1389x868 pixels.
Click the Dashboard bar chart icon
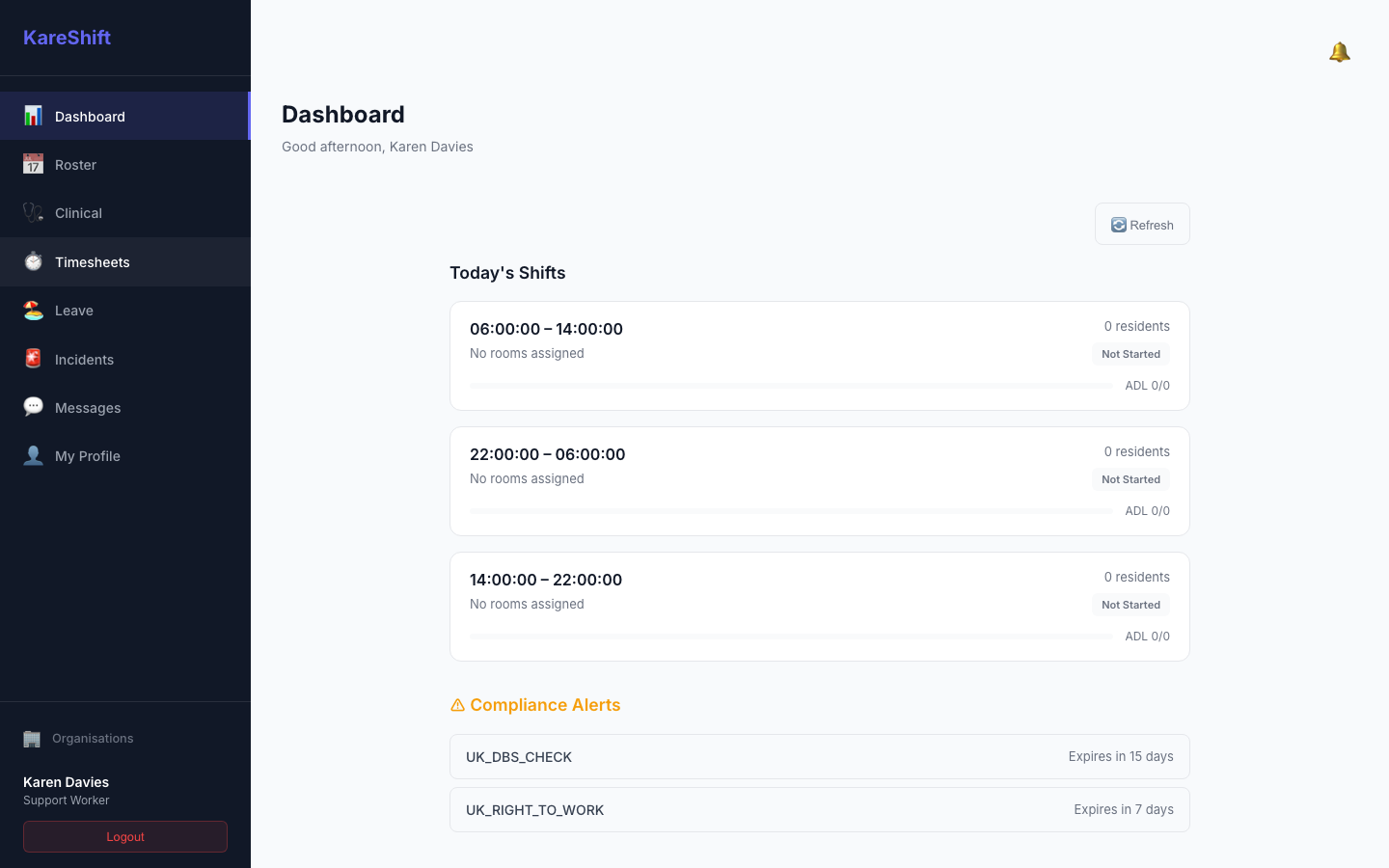tap(33, 116)
